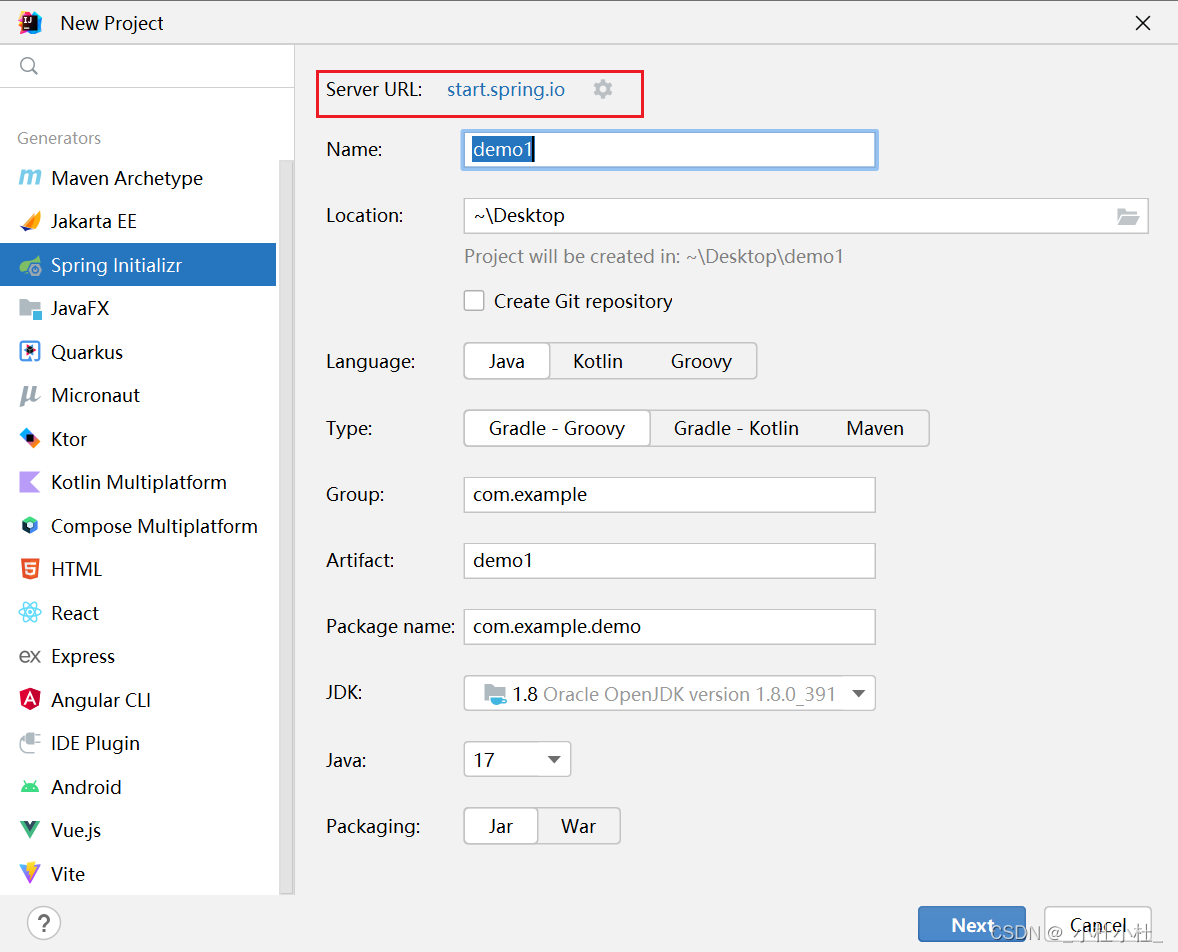Click the Micronaut mu icon
The height and width of the screenshot is (952, 1178).
coord(30,395)
